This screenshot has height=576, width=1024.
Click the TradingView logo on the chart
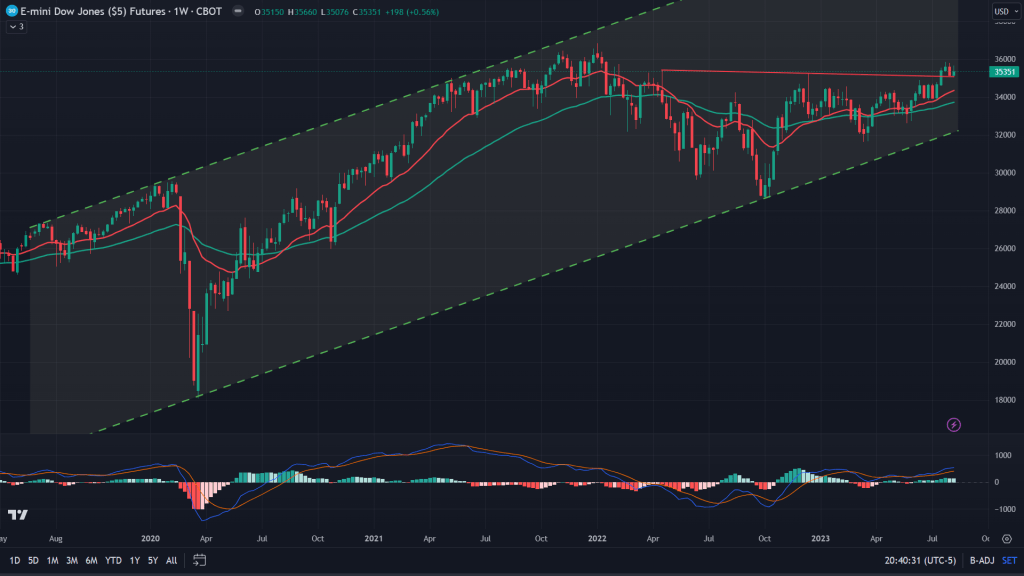click(17, 514)
